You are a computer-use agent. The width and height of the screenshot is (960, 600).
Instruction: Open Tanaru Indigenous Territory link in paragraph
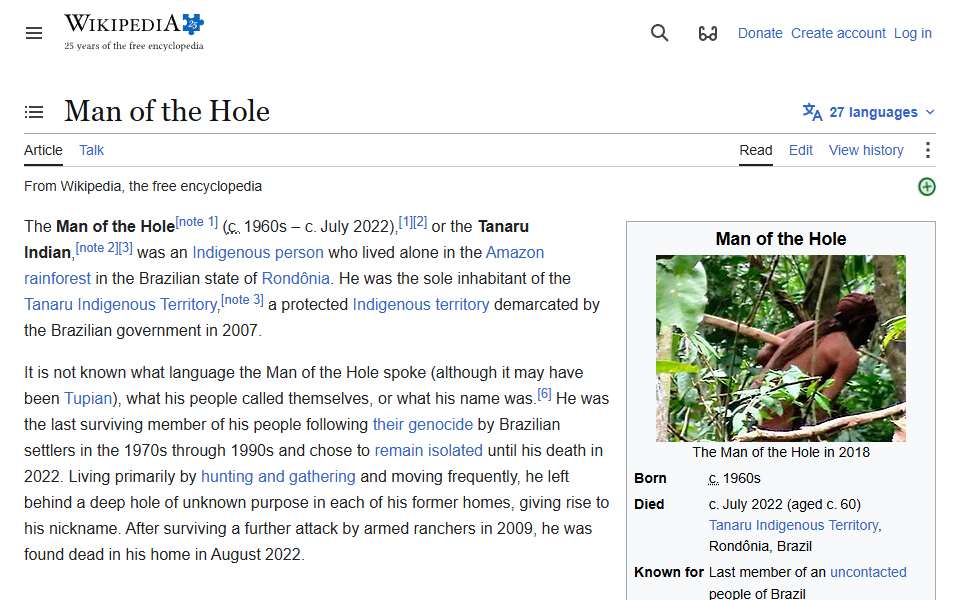click(x=121, y=304)
